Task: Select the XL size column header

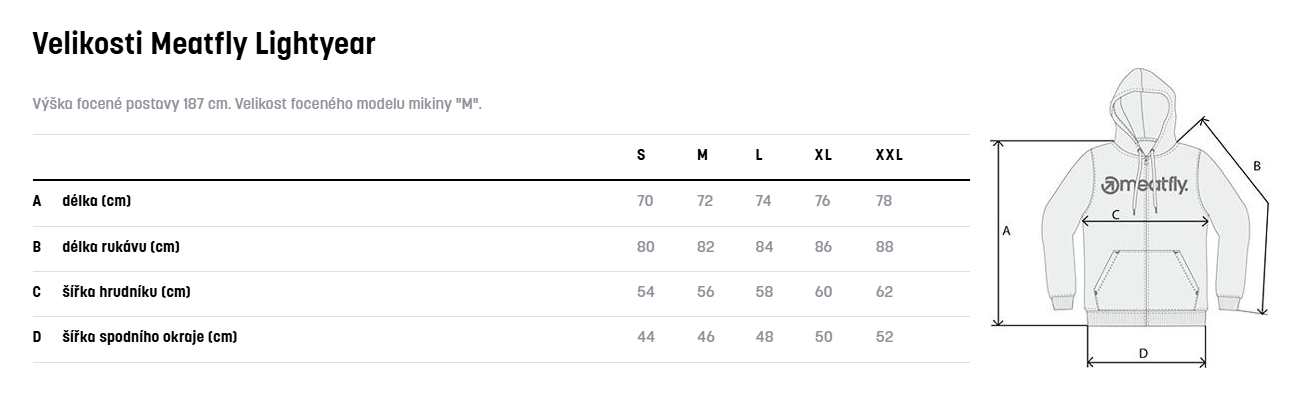Action: (x=823, y=155)
